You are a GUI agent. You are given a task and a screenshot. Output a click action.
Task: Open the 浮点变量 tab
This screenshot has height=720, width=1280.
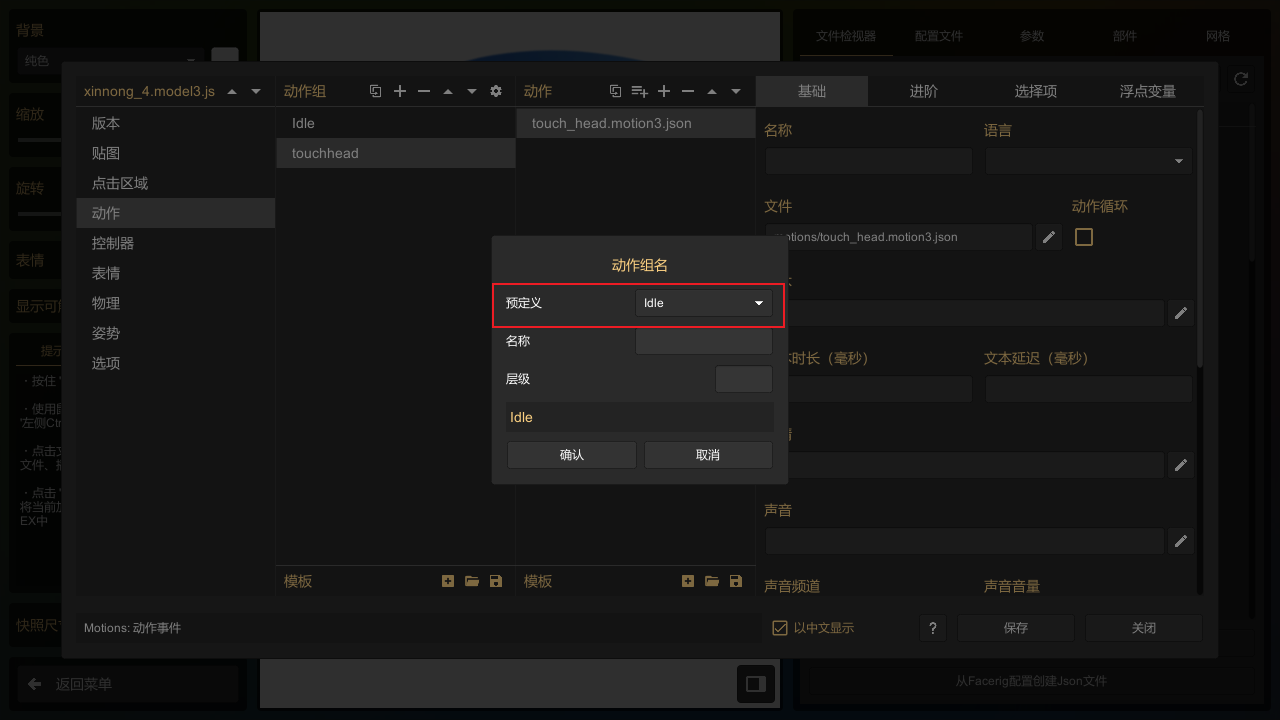[x=1147, y=91]
